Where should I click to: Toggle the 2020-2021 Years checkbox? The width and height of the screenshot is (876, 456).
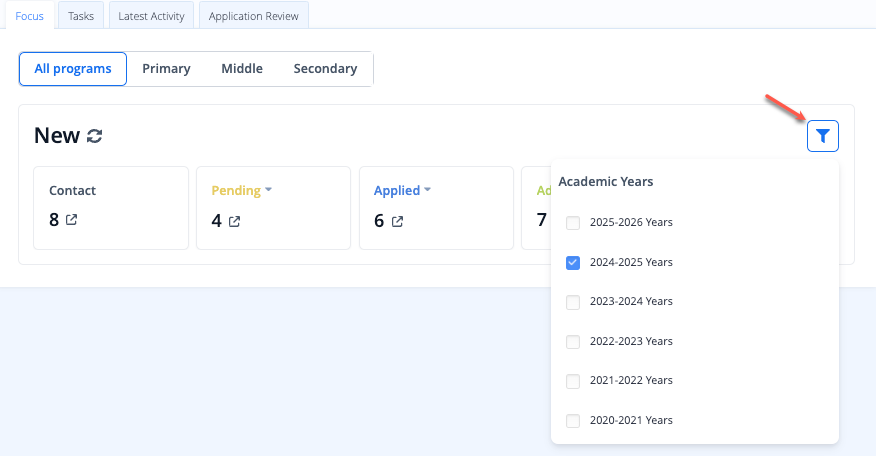[x=573, y=421]
